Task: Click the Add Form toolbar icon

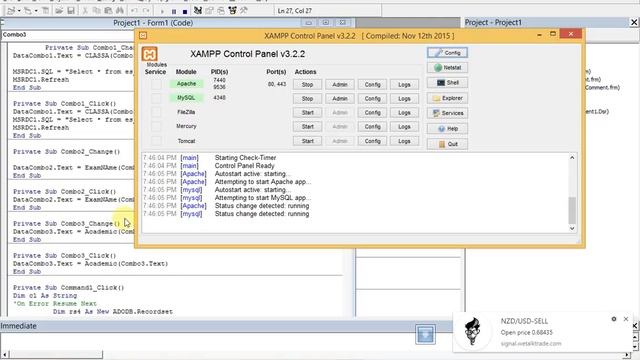Action: coord(28,11)
